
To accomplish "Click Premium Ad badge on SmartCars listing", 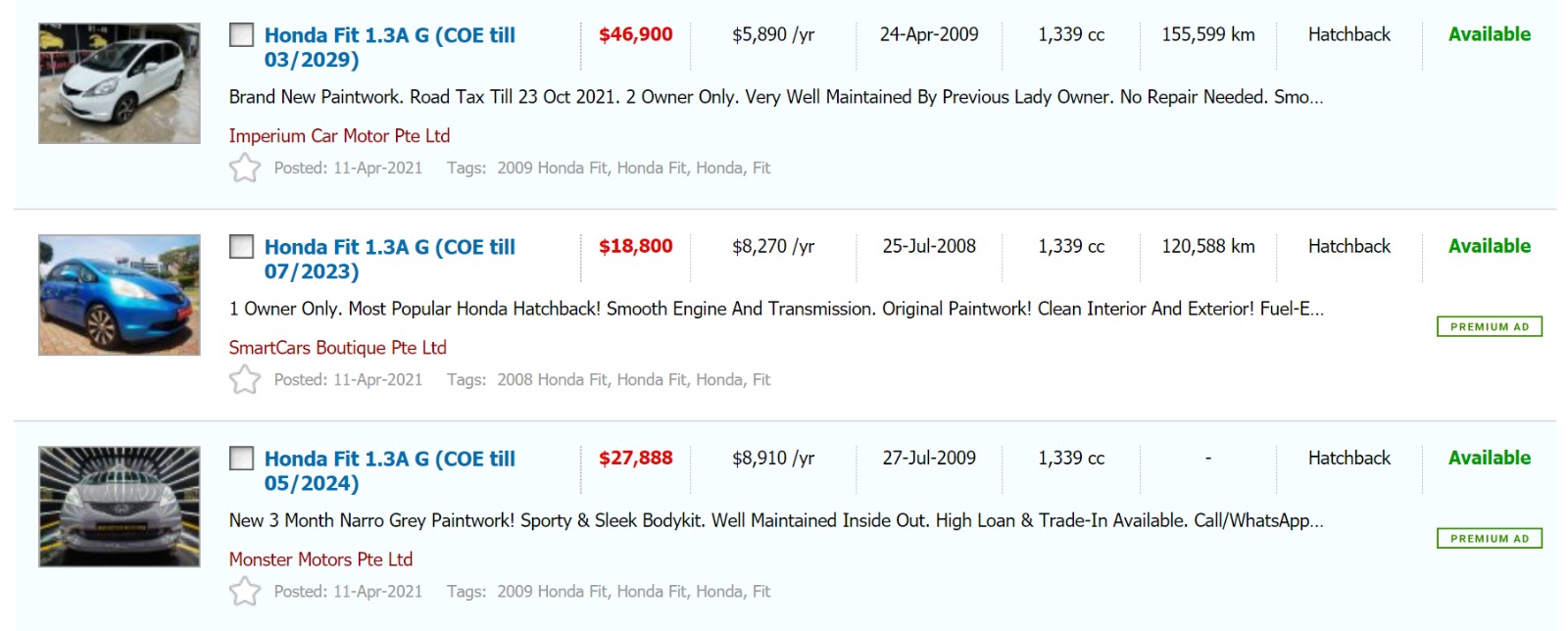I will (x=1489, y=327).
